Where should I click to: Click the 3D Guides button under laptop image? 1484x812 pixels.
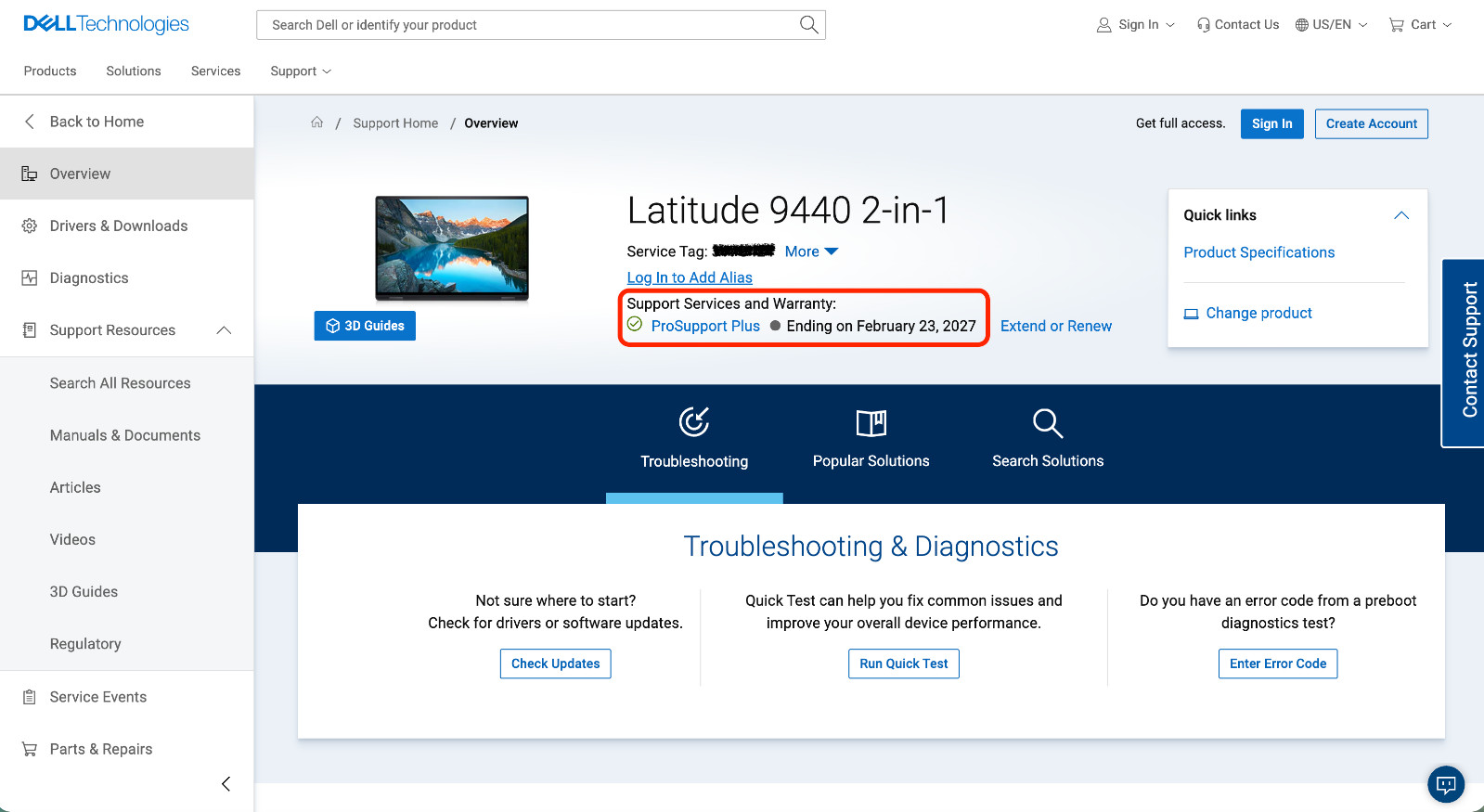pos(365,326)
